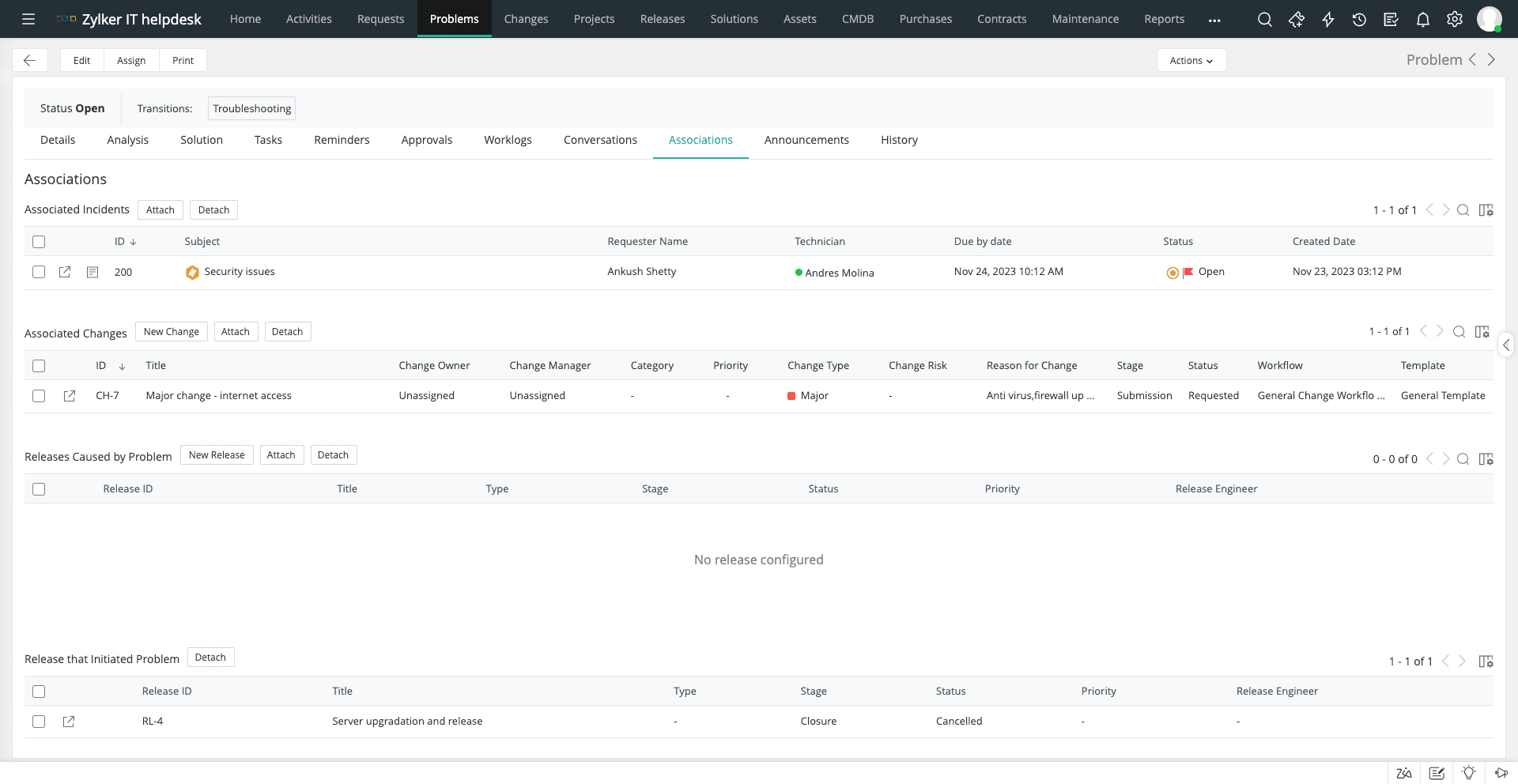Collapse the right side panel chevron
Screen dimensions: 1518x784
coord(1507,345)
